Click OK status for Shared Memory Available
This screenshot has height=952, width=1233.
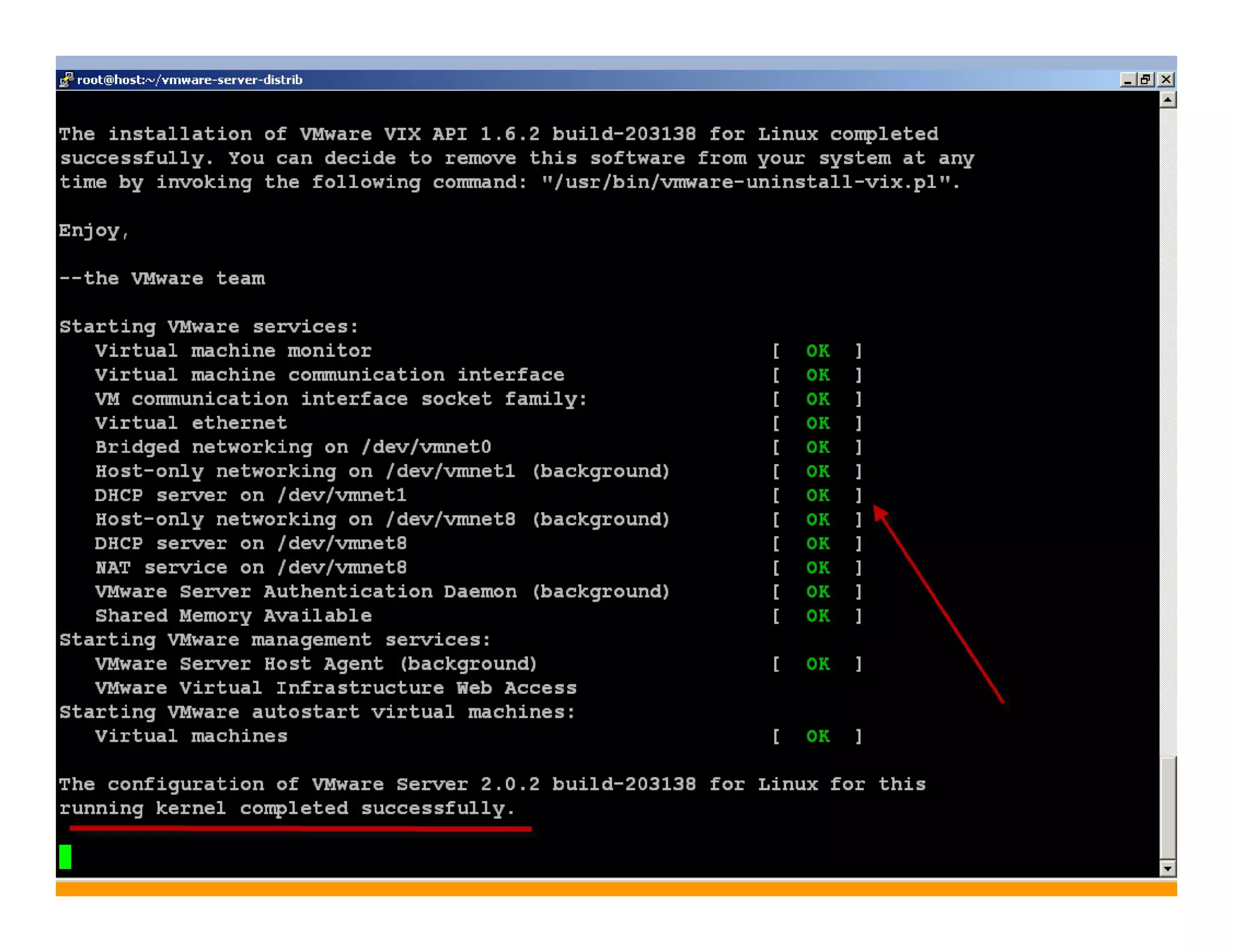pyautogui.click(x=818, y=616)
